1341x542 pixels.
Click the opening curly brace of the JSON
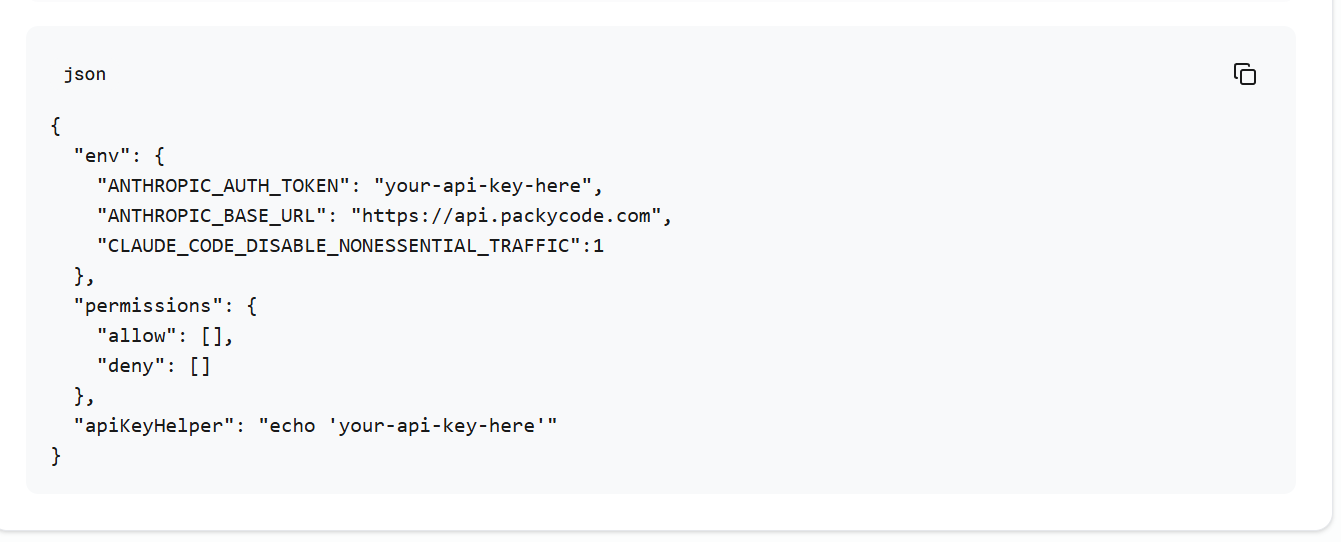pyautogui.click(x=56, y=126)
